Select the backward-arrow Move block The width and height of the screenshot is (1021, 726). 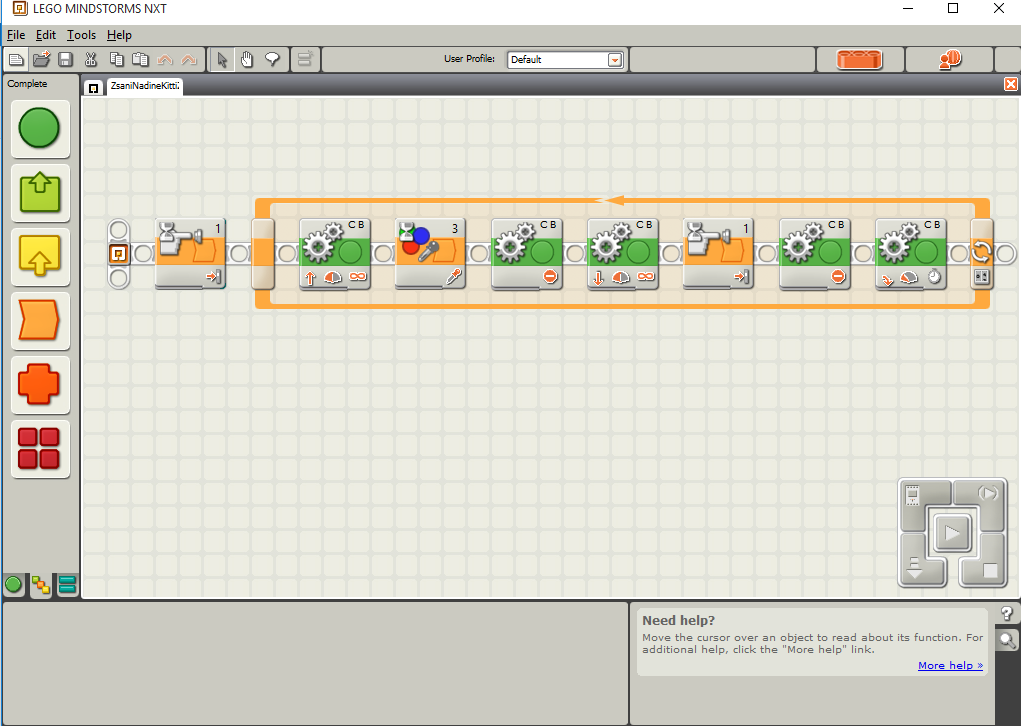[x=622, y=253]
